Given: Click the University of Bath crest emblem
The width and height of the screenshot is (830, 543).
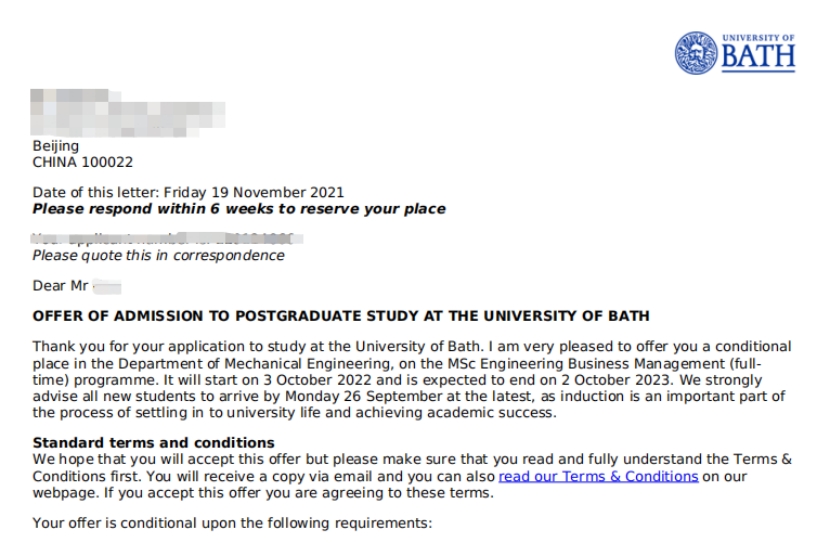Looking at the screenshot, I should pyautogui.click(x=695, y=51).
